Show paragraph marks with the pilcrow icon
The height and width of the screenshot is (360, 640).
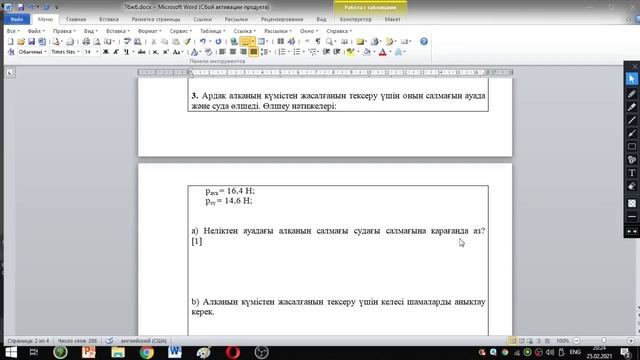pyautogui.click(x=318, y=42)
